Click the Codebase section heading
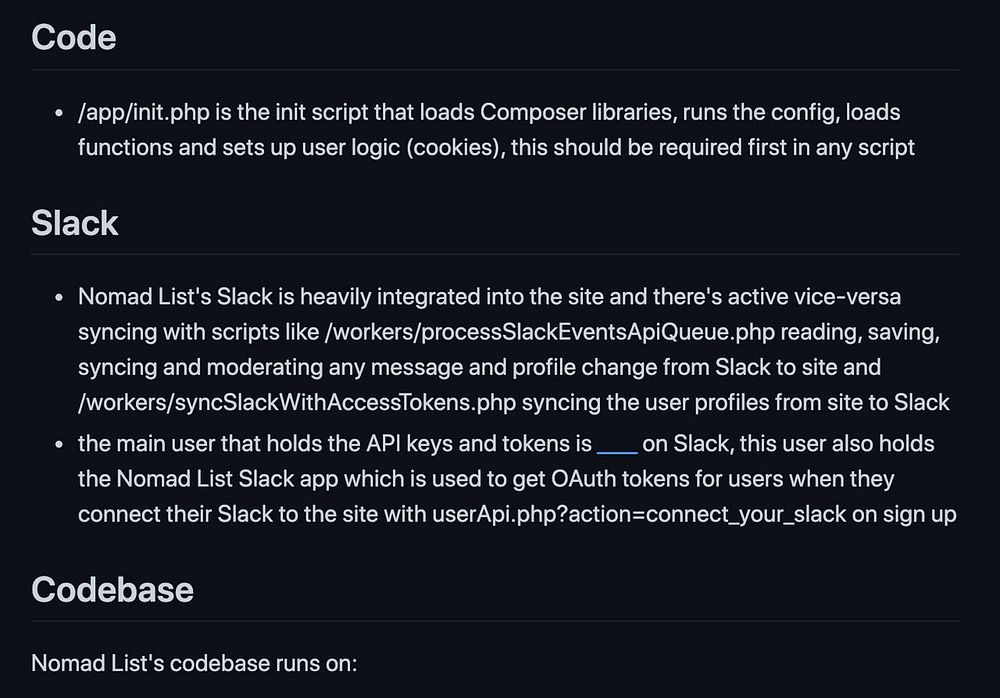The height and width of the screenshot is (698, 1000). coord(112,589)
